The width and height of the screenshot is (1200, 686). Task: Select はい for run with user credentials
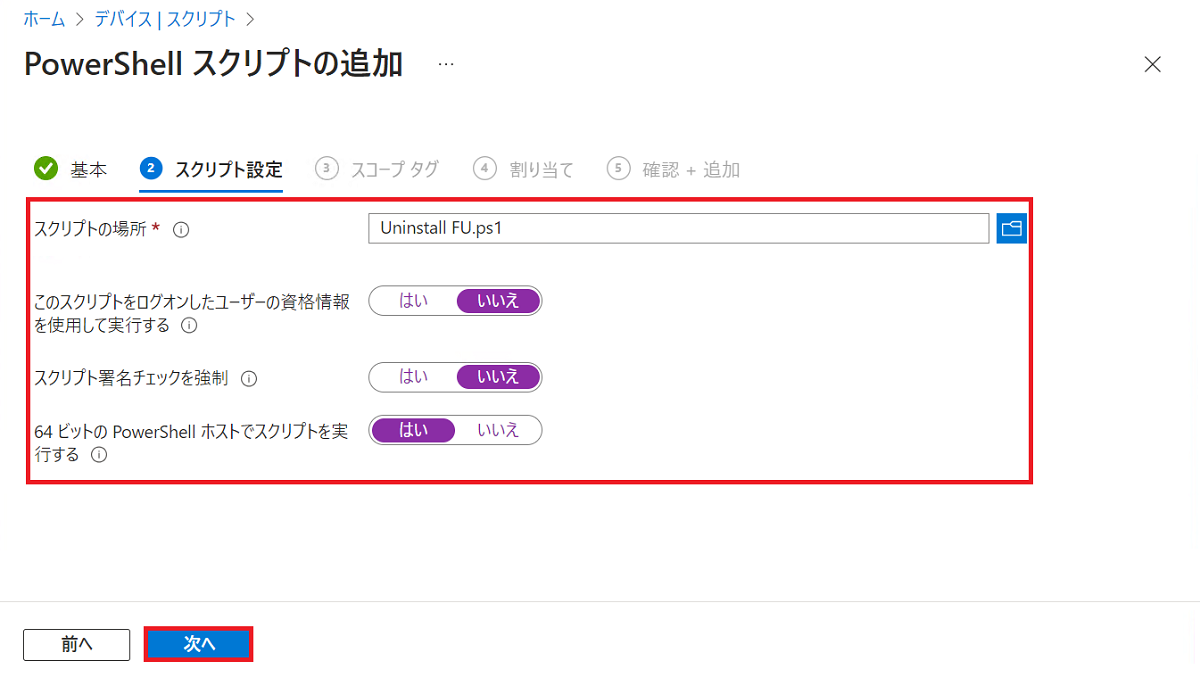(413, 300)
